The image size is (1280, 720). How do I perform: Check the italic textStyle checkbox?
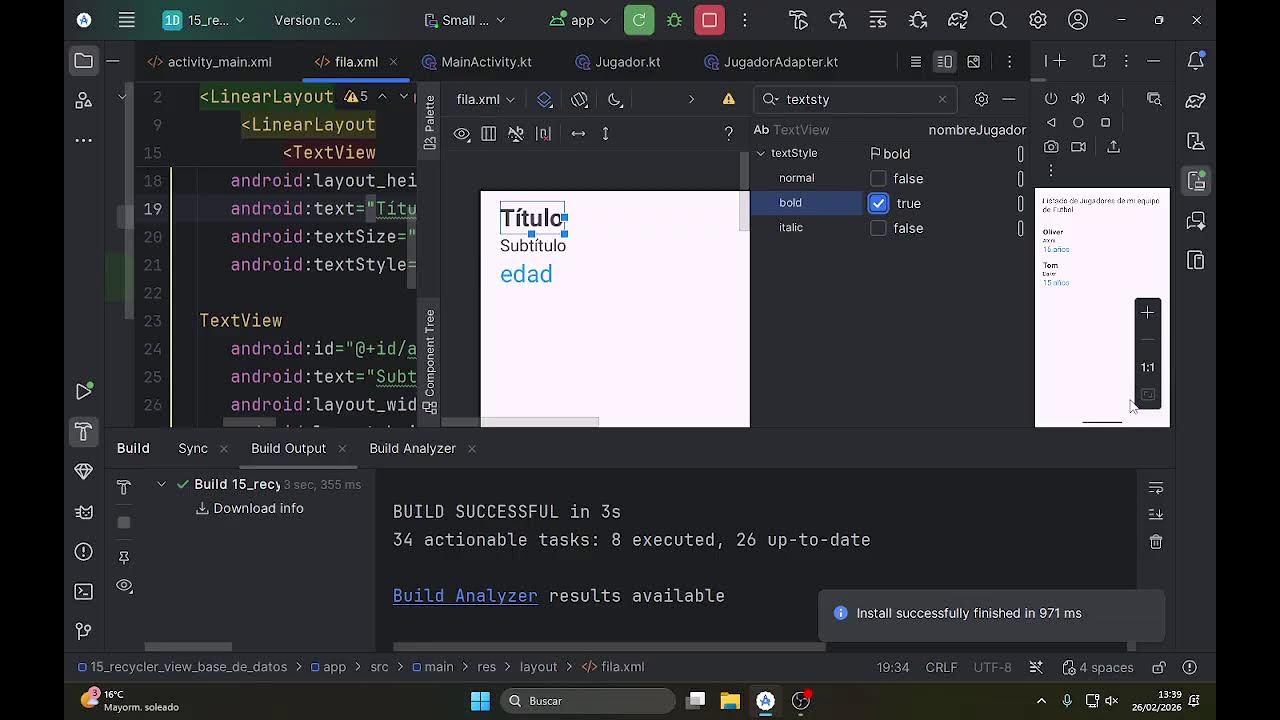[878, 228]
